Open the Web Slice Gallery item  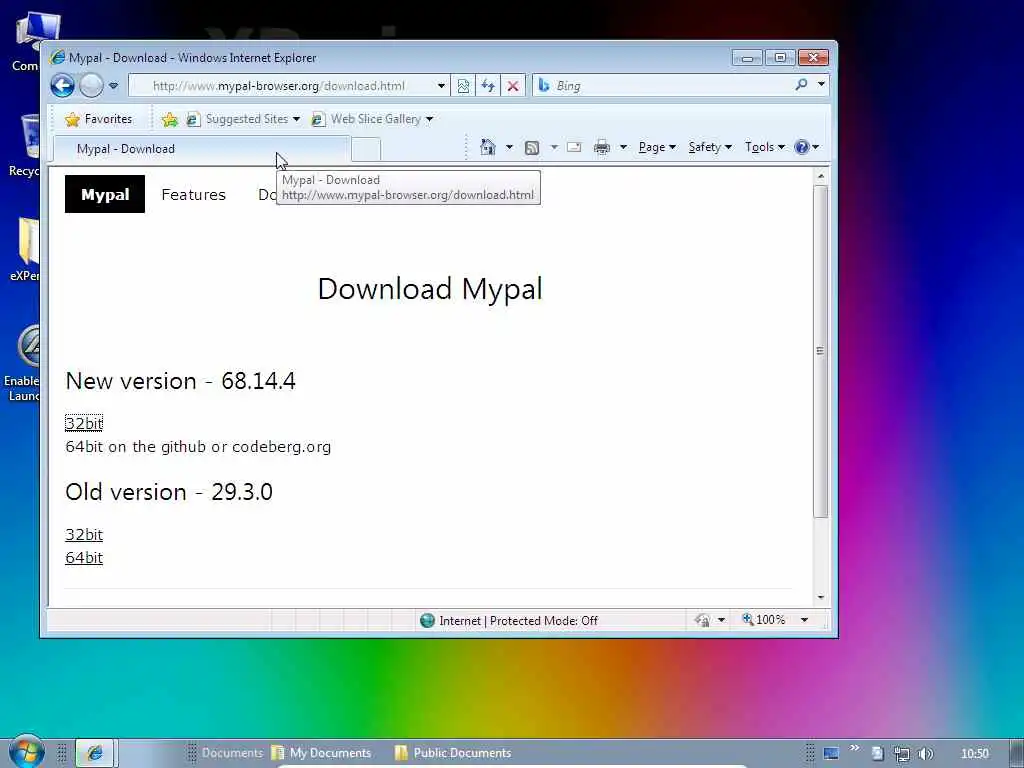pyautogui.click(x=372, y=119)
